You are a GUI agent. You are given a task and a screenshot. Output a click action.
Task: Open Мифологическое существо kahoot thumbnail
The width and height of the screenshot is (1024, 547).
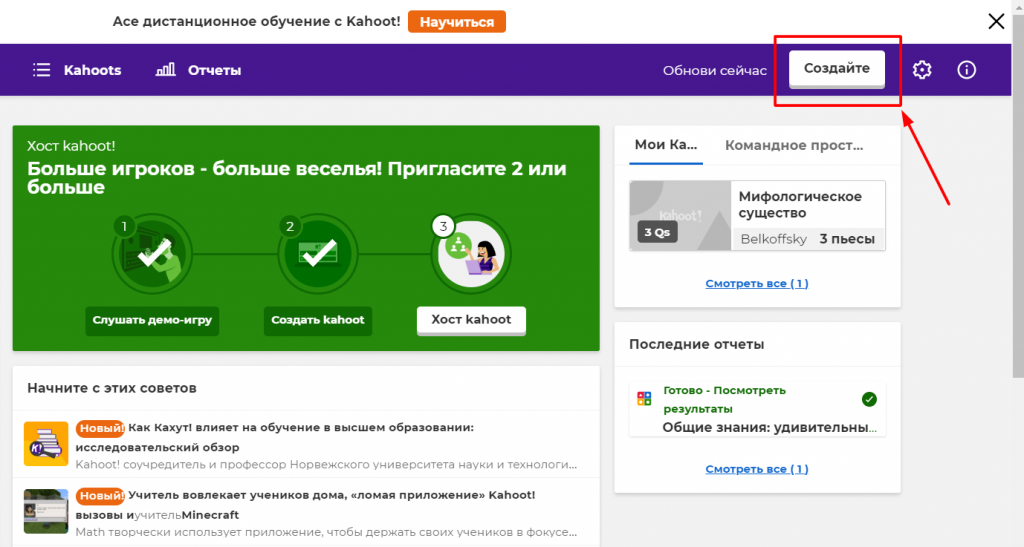tap(680, 216)
